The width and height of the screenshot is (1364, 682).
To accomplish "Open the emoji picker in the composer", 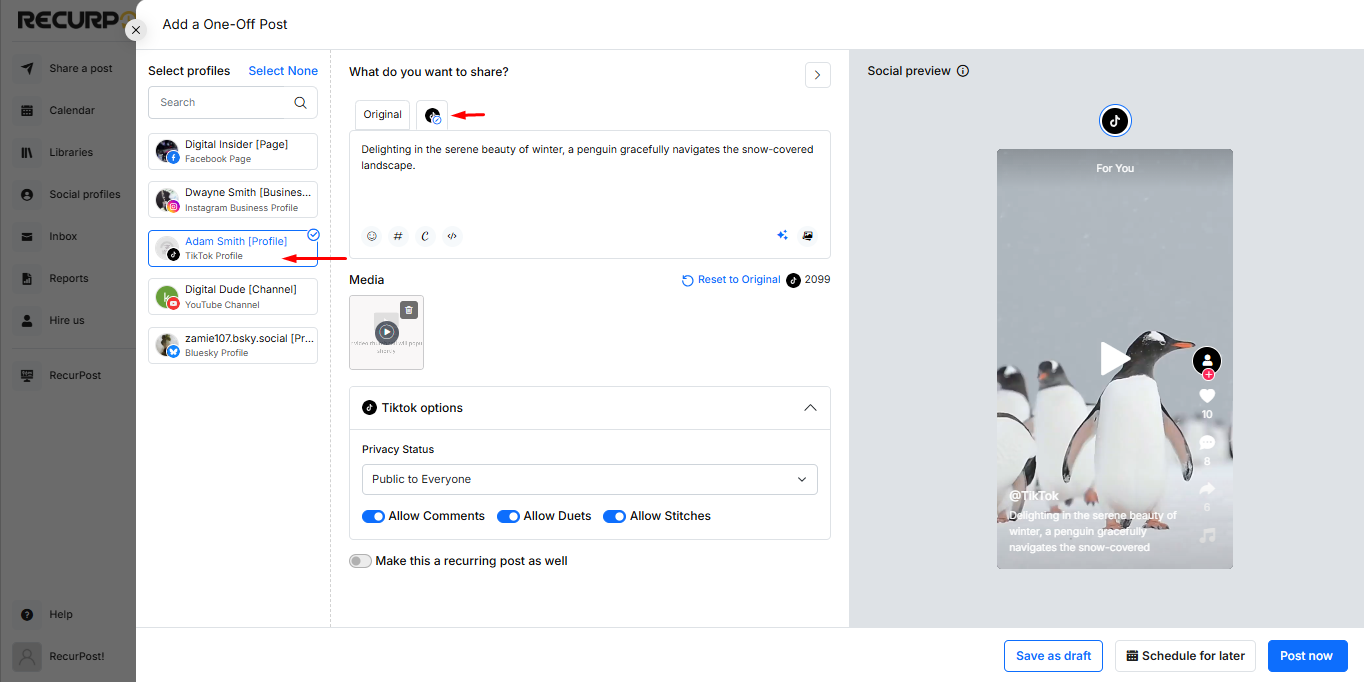I will click(x=371, y=235).
